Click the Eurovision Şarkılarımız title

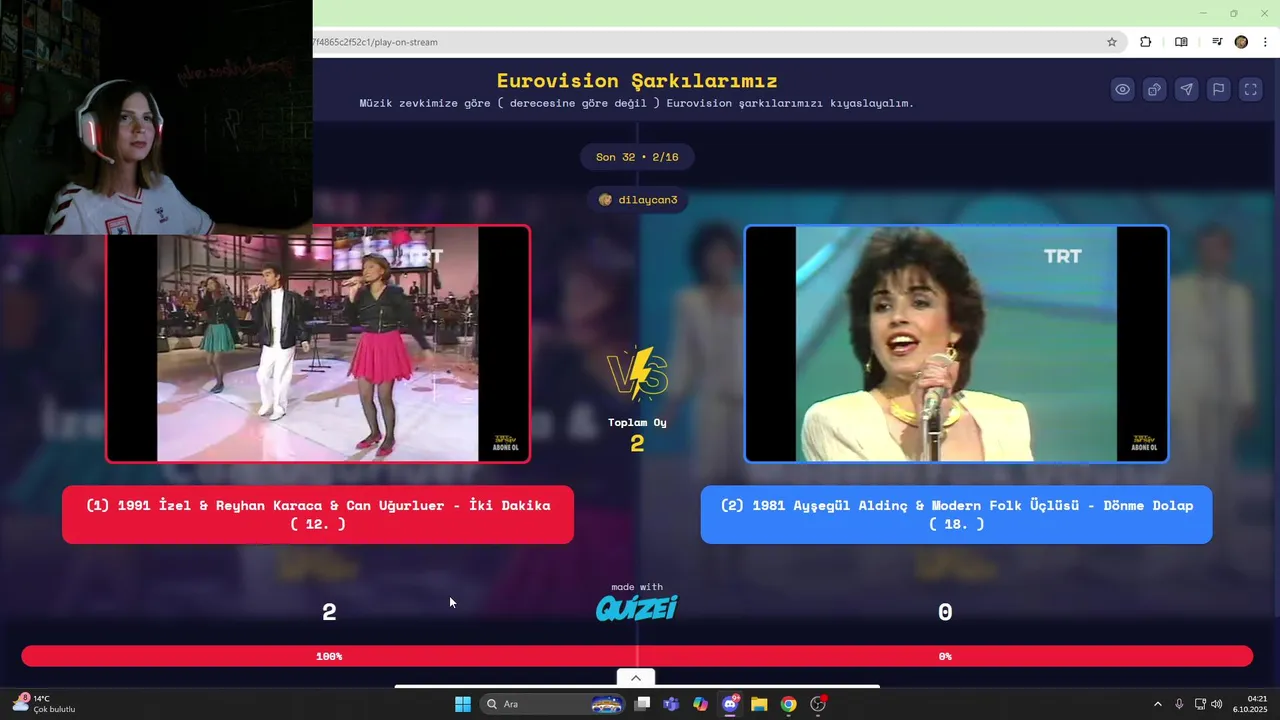[x=637, y=81]
